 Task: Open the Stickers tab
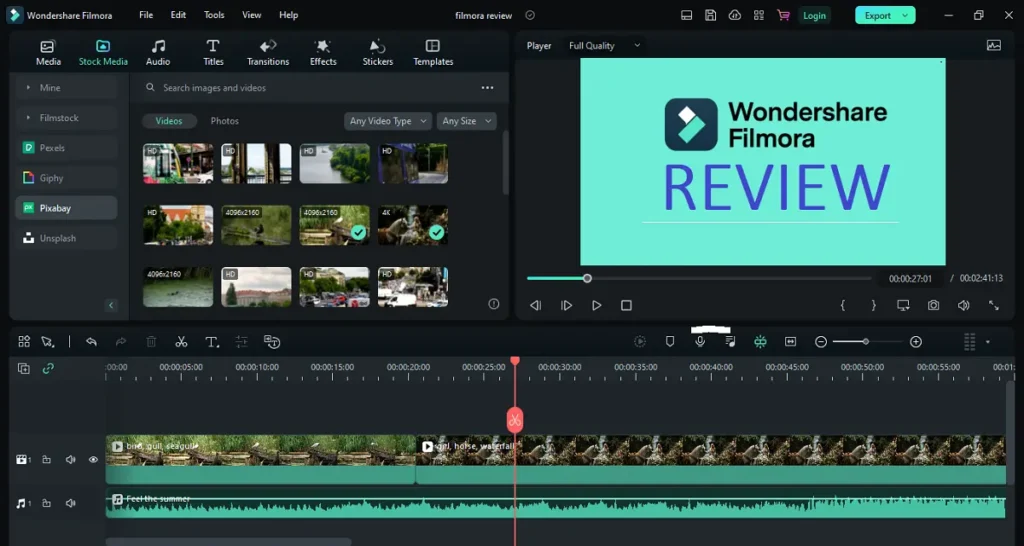point(377,53)
